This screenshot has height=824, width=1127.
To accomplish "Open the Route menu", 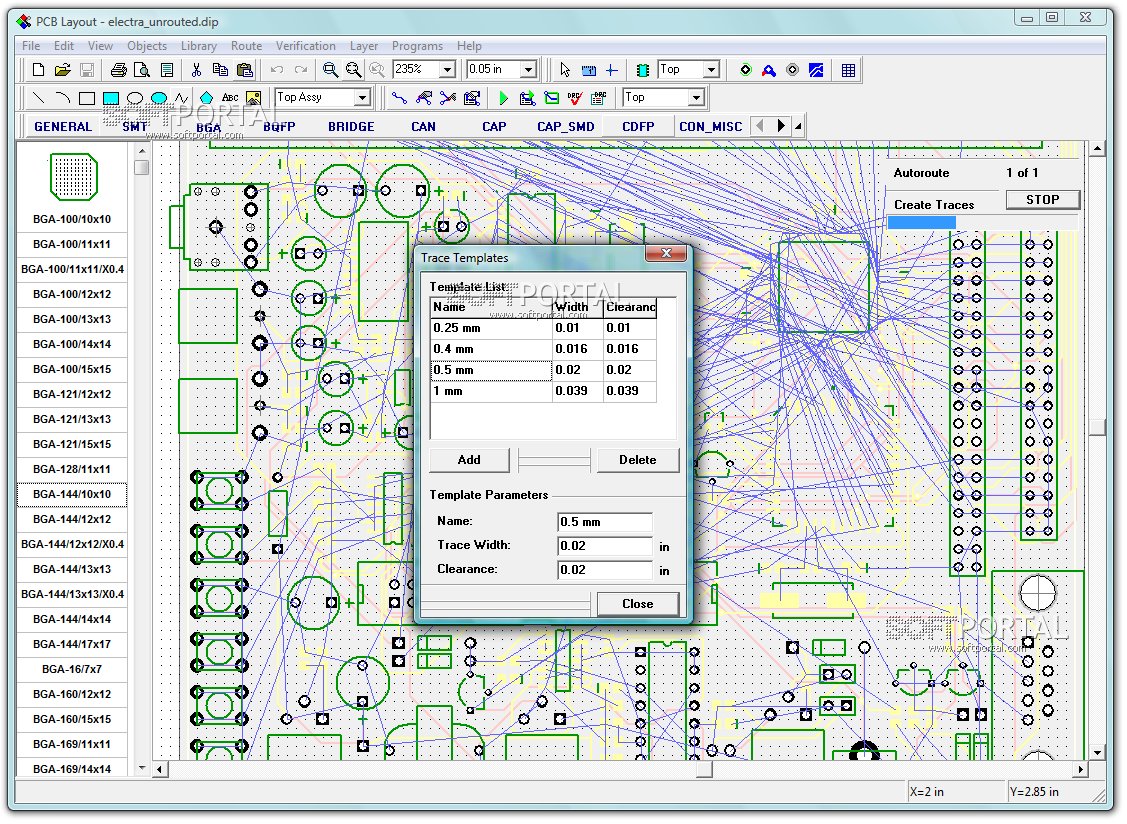I will 246,46.
